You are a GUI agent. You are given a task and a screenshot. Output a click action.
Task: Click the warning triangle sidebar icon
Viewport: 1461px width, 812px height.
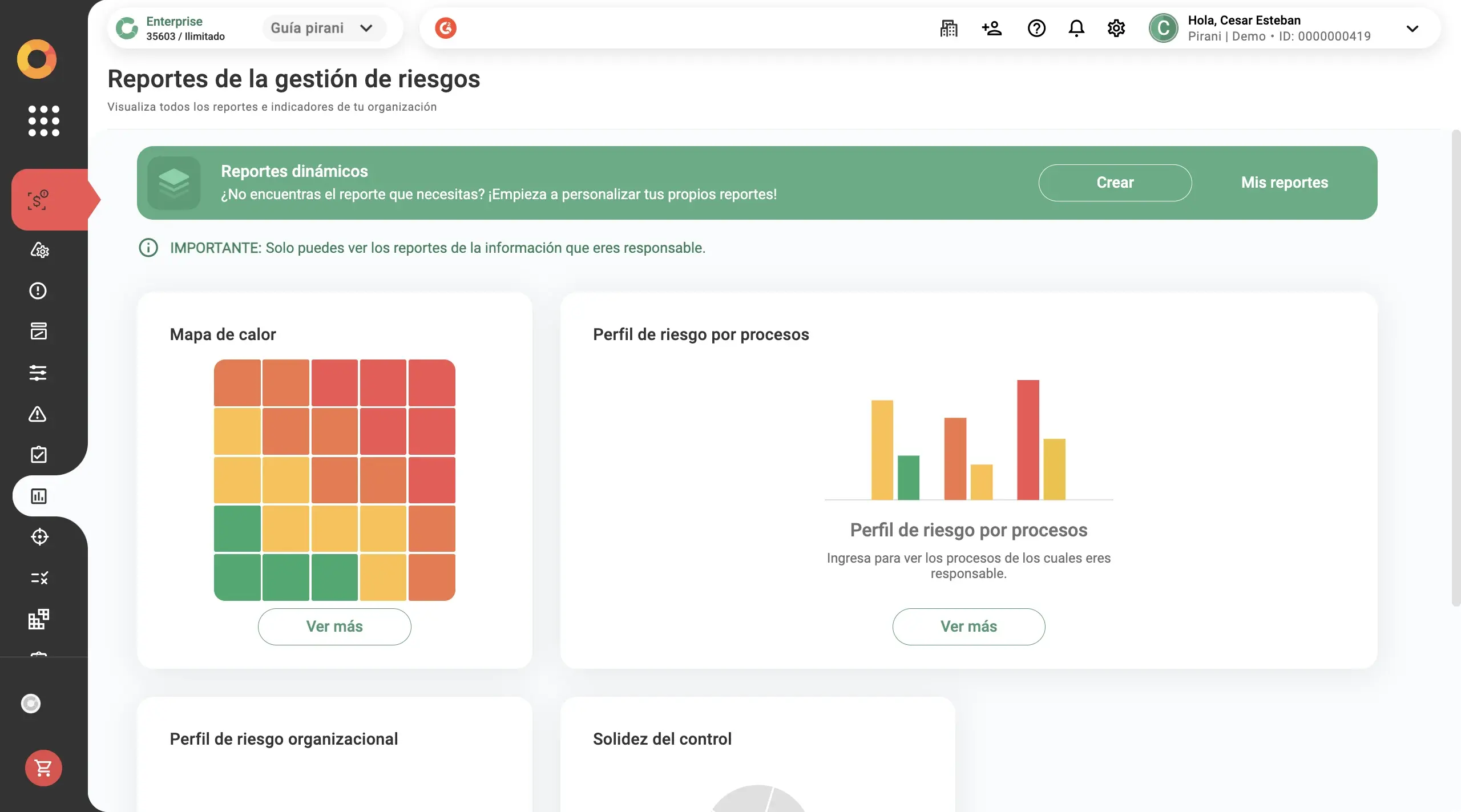38,414
